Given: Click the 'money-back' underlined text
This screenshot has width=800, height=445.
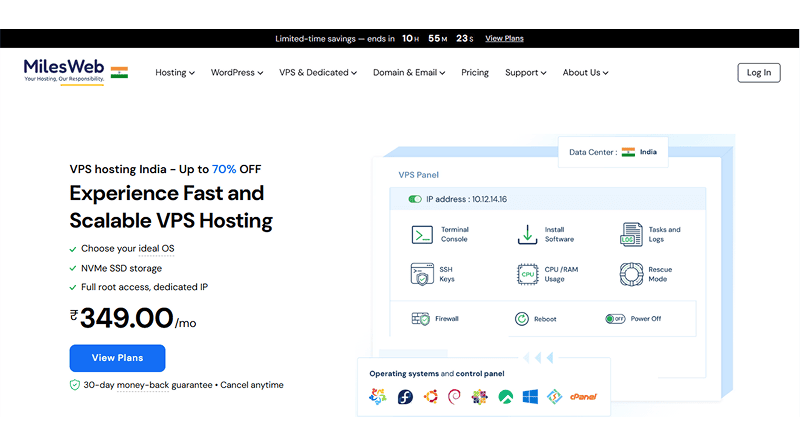Looking at the screenshot, I should click(x=143, y=385).
